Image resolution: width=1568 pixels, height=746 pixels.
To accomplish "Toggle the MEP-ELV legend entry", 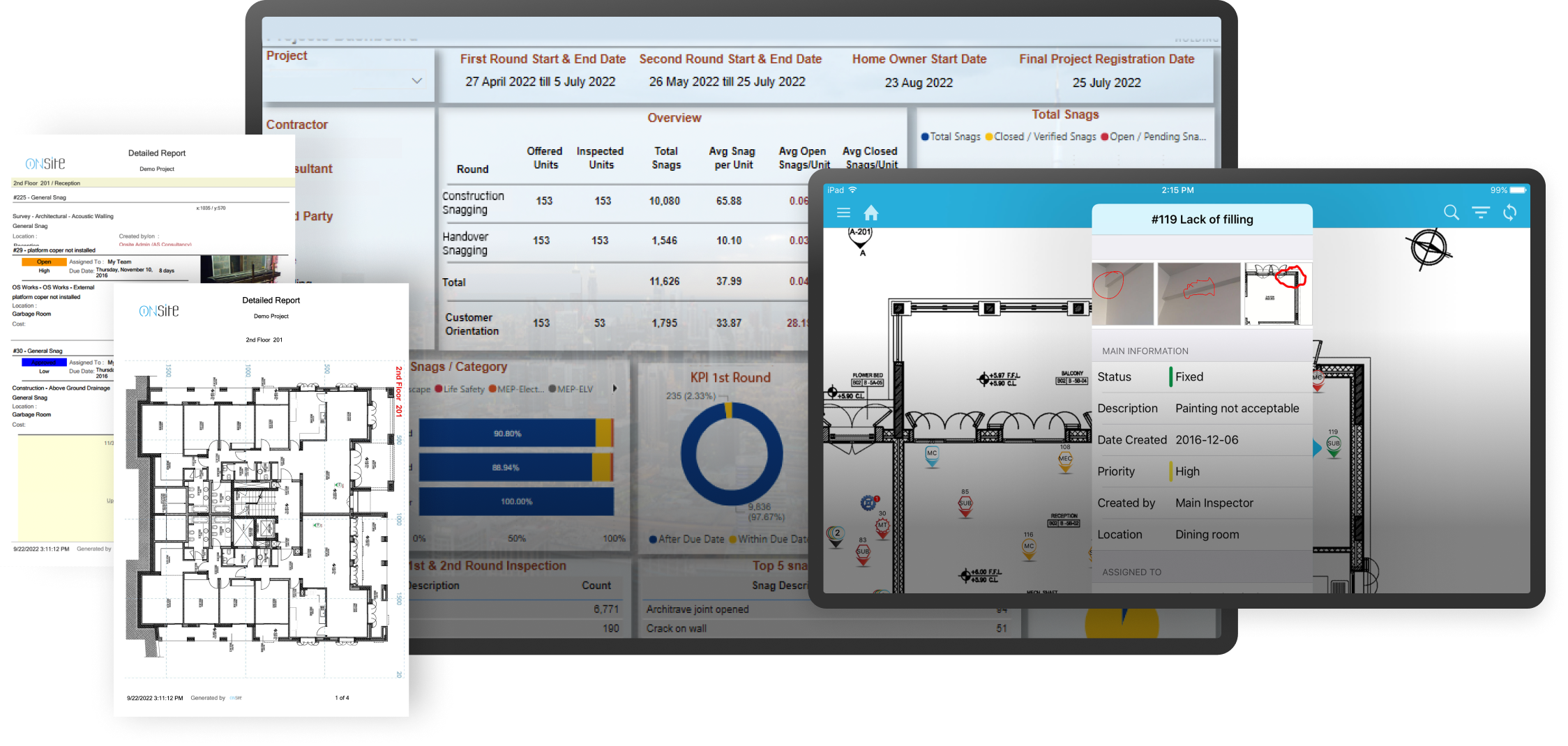I will click(571, 389).
